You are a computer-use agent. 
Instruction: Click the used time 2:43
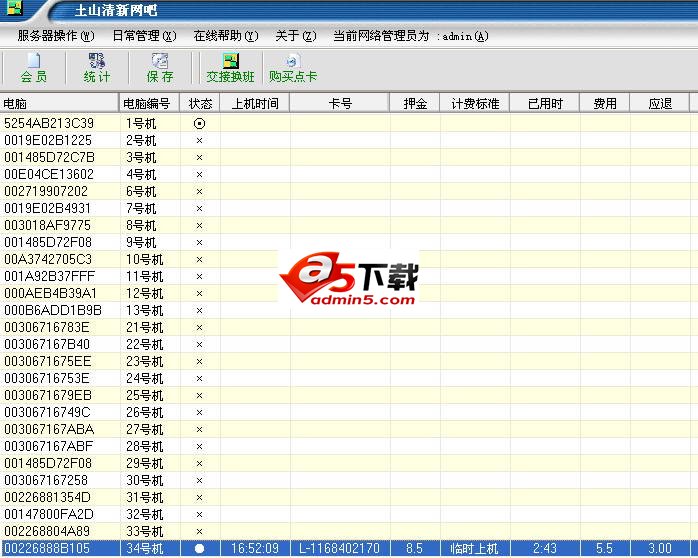[545, 548]
